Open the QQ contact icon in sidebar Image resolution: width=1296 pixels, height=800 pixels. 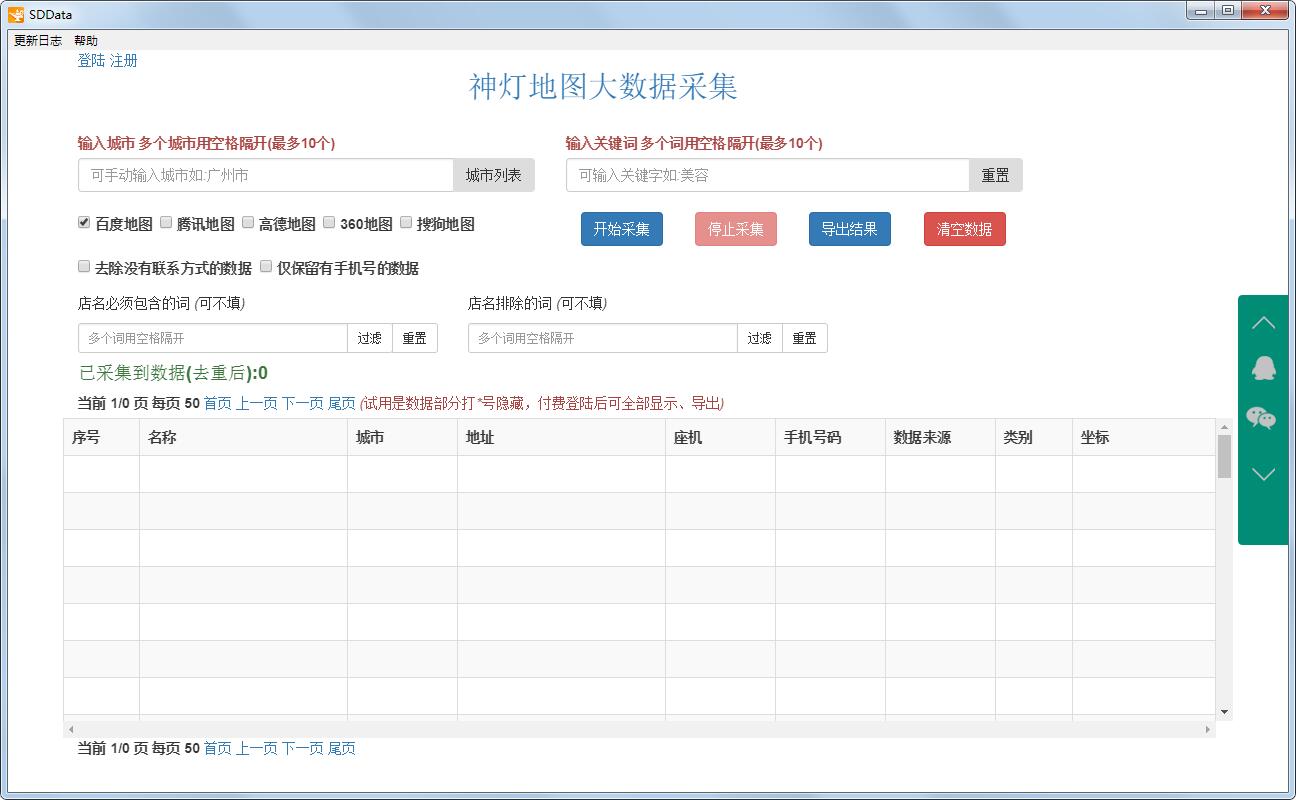1263,368
